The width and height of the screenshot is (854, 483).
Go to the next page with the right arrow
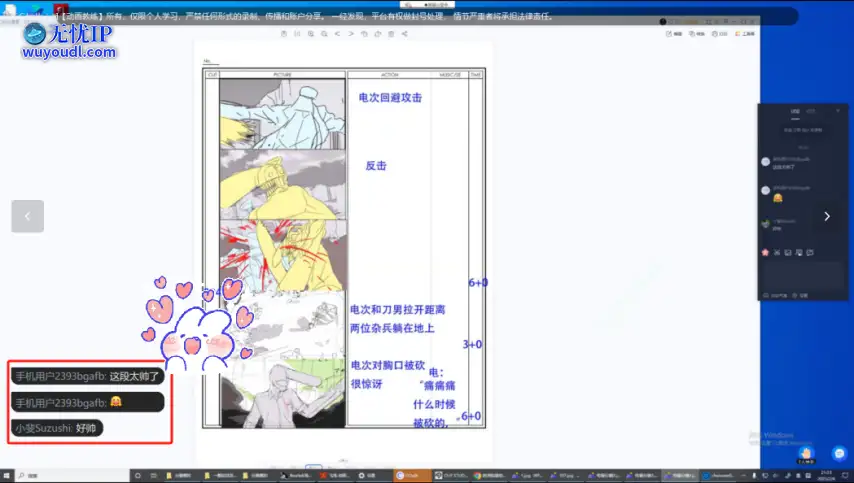[x=827, y=216]
